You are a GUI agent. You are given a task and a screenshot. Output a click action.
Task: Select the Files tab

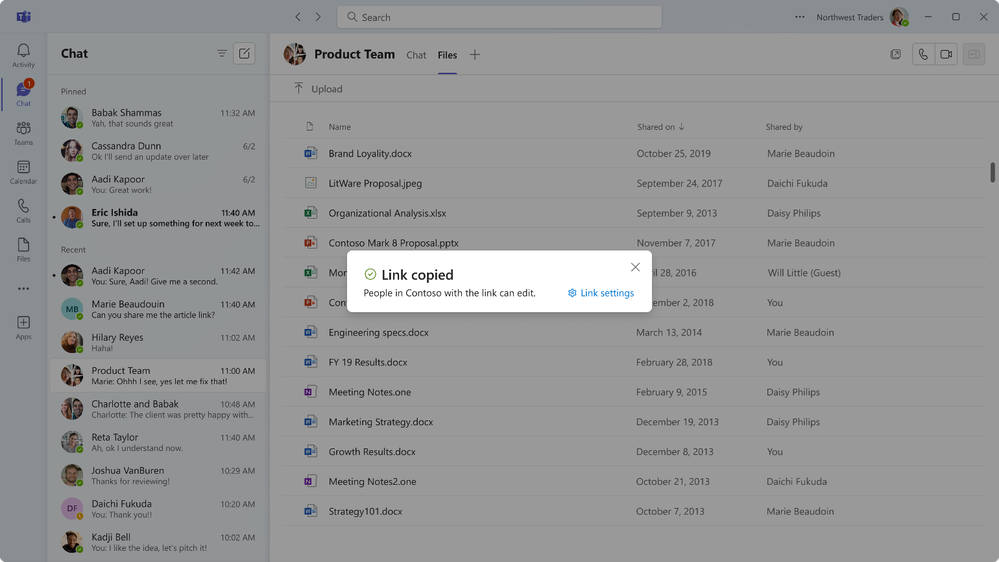pyautogui.click(x=447, y=55)
